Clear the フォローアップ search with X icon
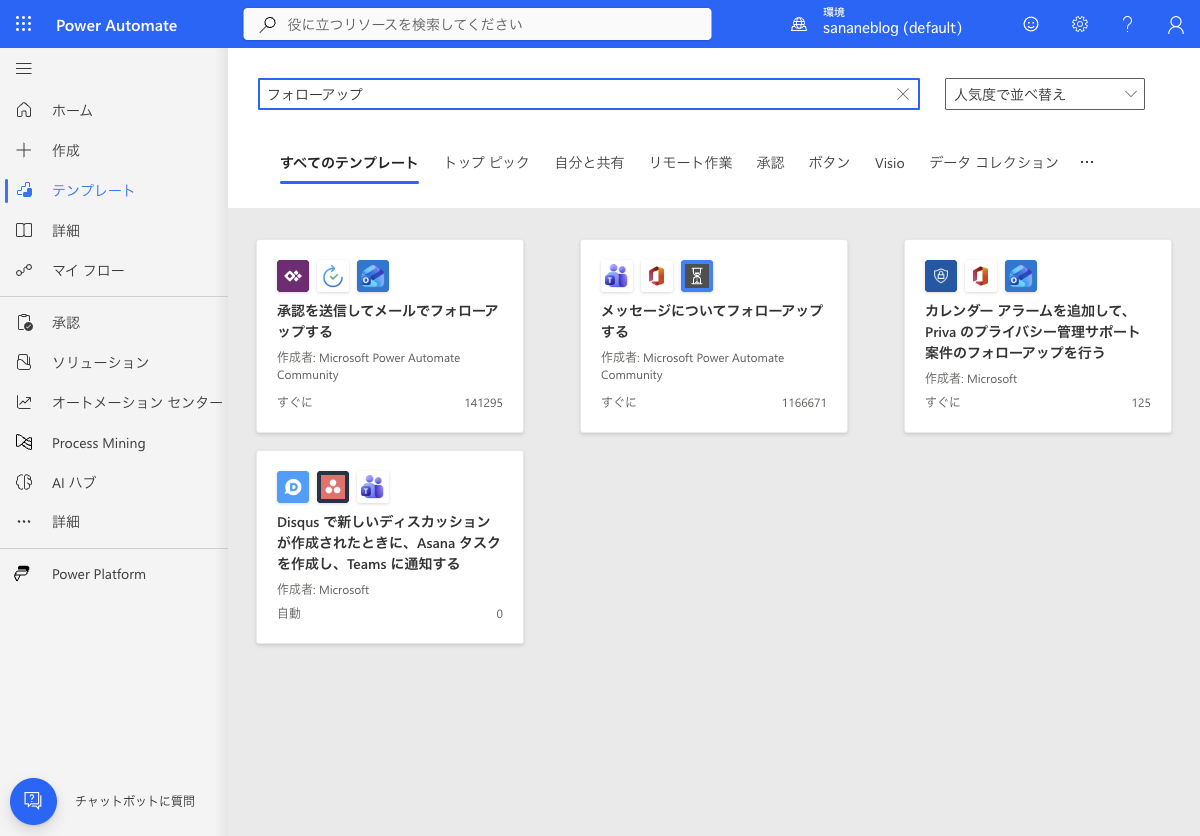 [902, 94]
